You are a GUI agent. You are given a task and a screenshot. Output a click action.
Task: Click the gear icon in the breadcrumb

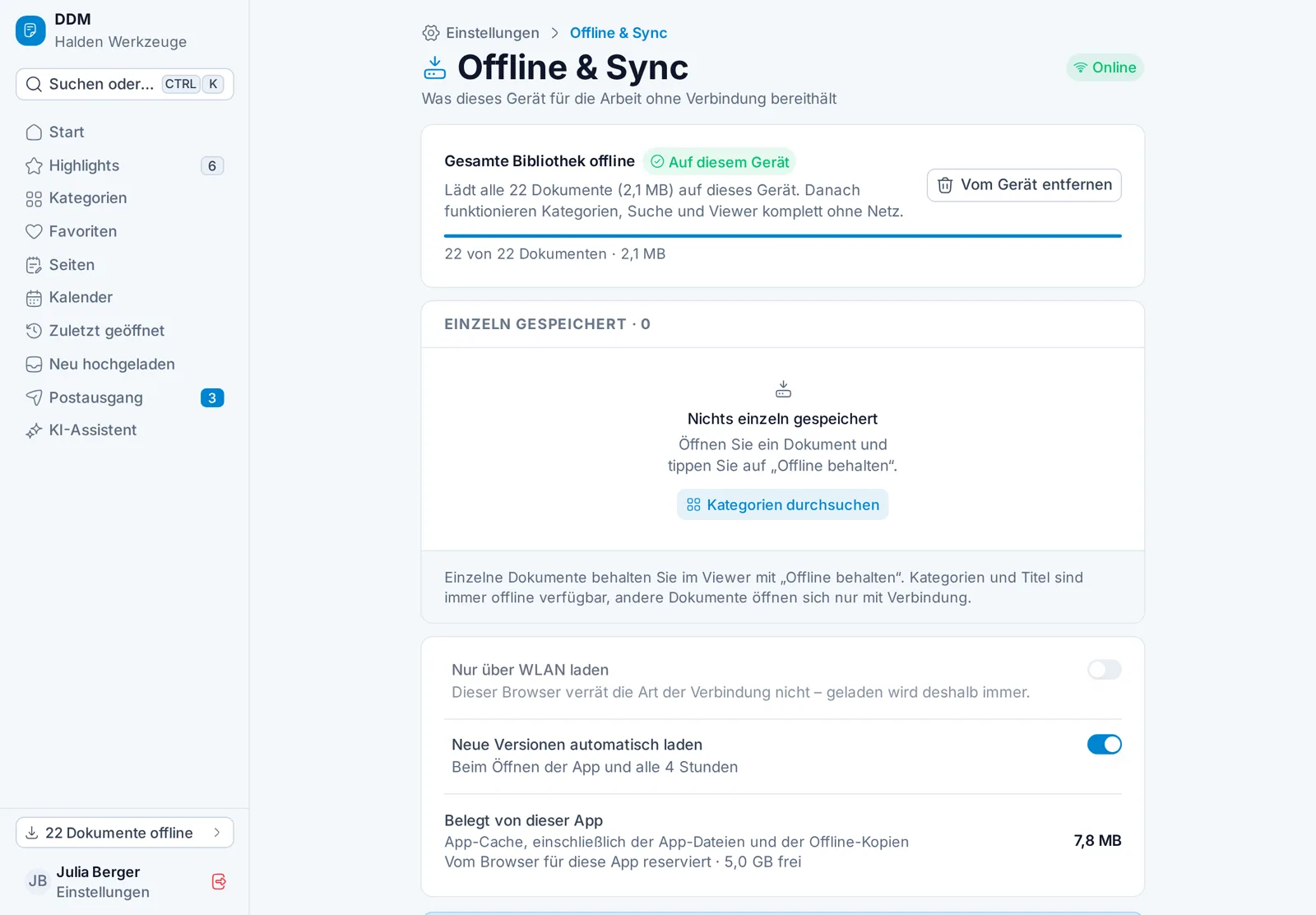click(x=431, y=33)
